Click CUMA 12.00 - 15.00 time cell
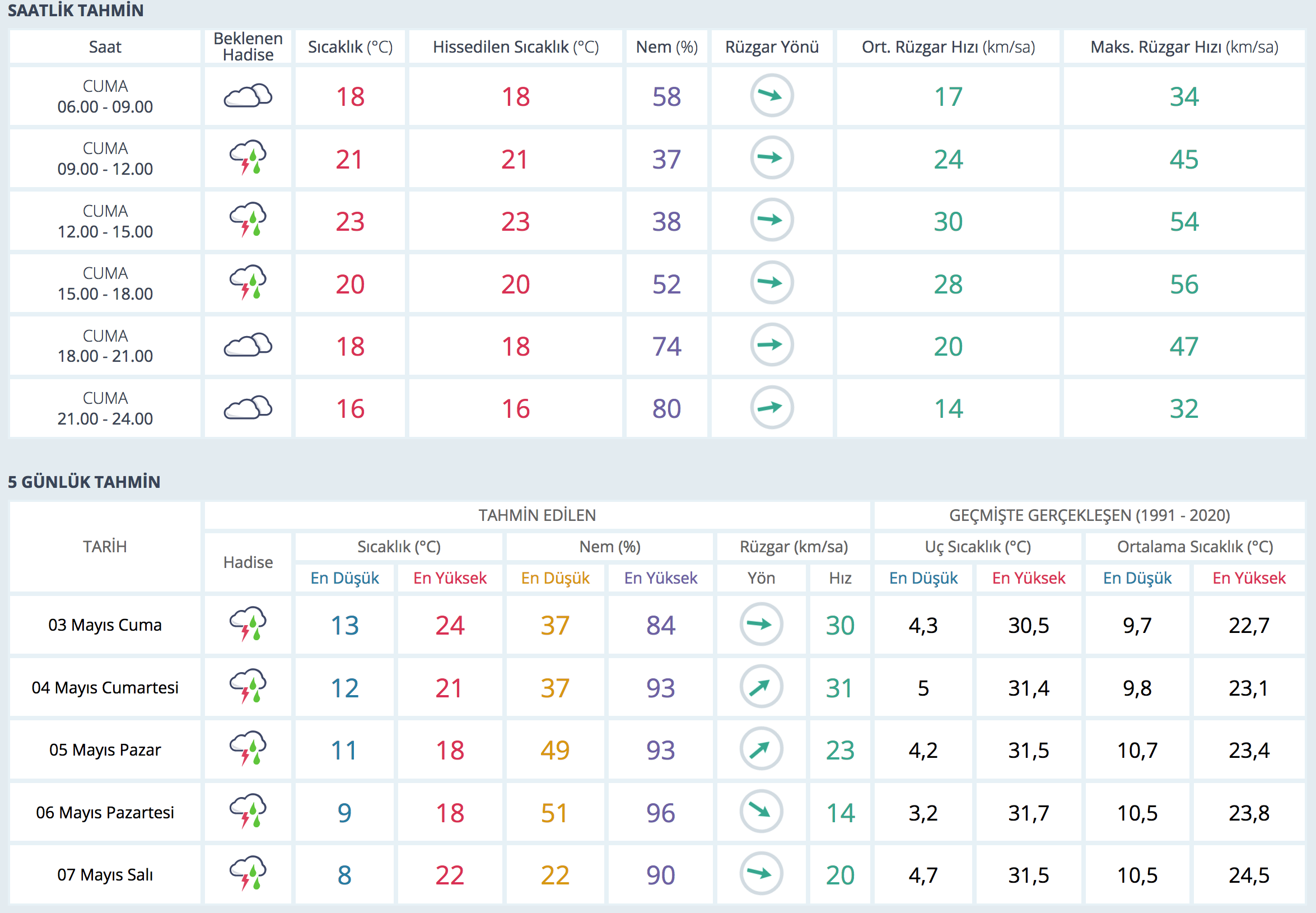Image resolution: width=1316 pixels, height=913 pixels. [x=105, y=221]
